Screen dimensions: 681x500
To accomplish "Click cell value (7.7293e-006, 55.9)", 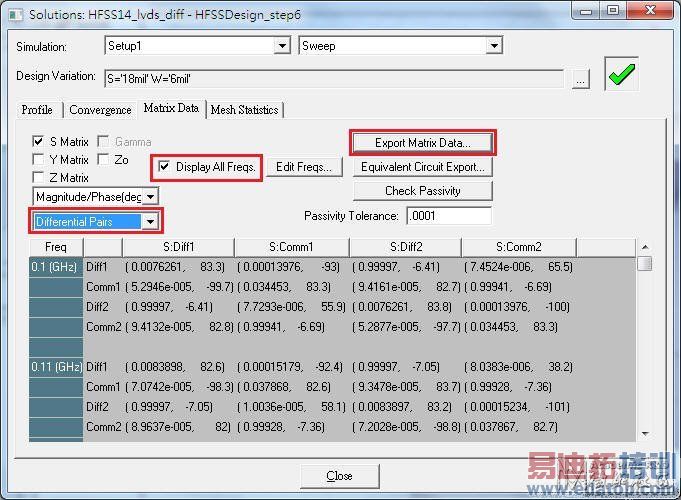I will tap(291, 307).
